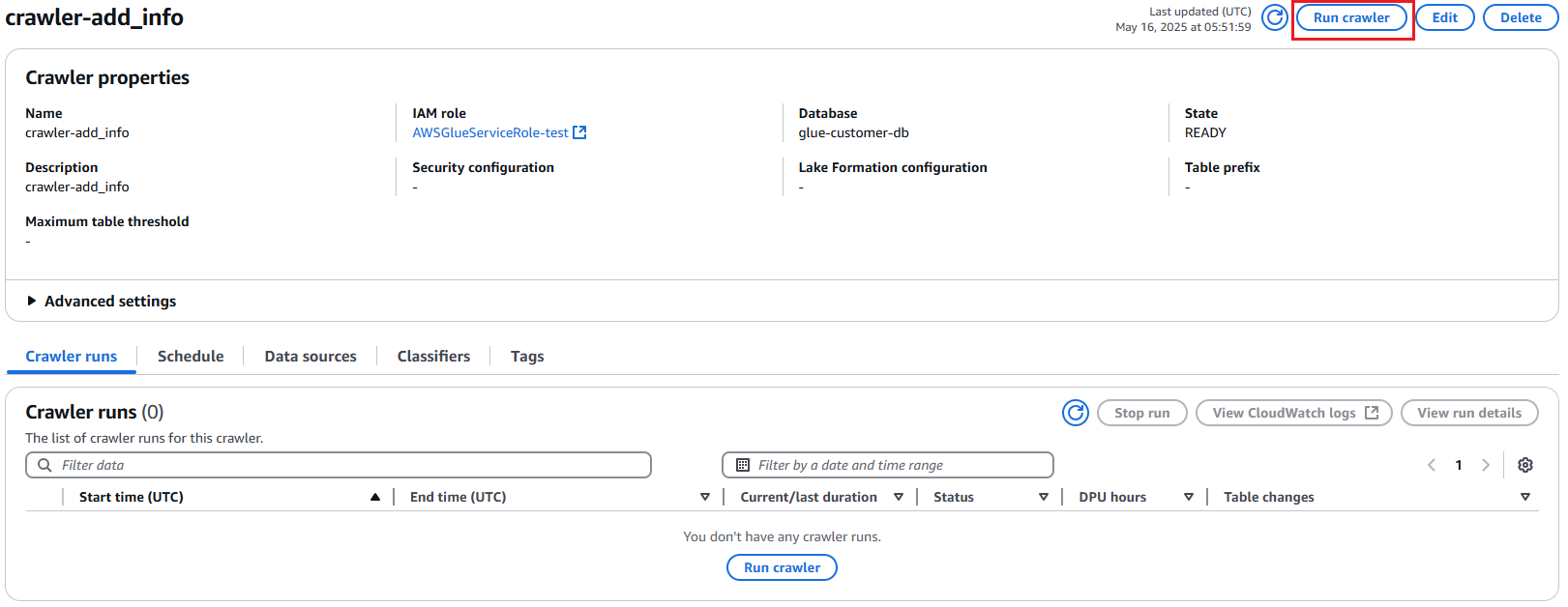Screen dimensions: 1568x607
Task: Go to previous page of crawler runs
Action: coord(1432,465)
